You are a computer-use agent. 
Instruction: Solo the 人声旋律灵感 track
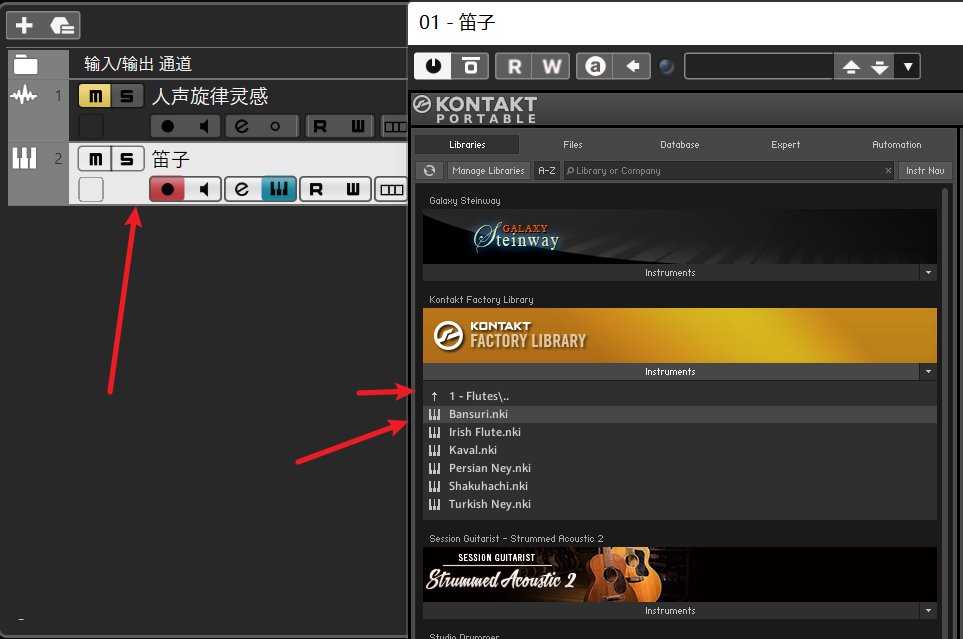click(127, 96)
